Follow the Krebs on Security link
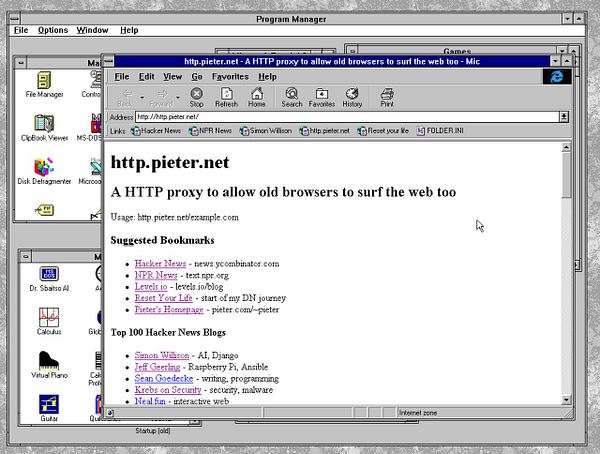The width and height of the screenshot is (600, 454). (x=168, y=390)
